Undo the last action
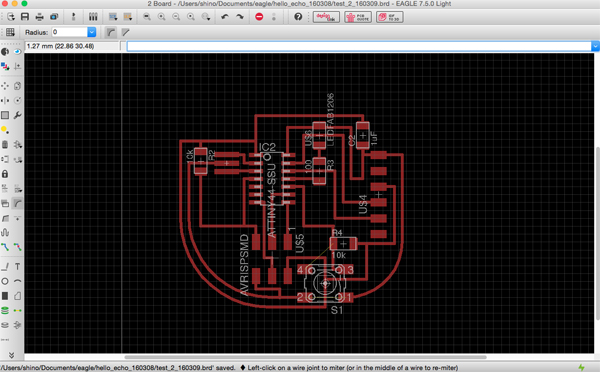 click(225, 17)
